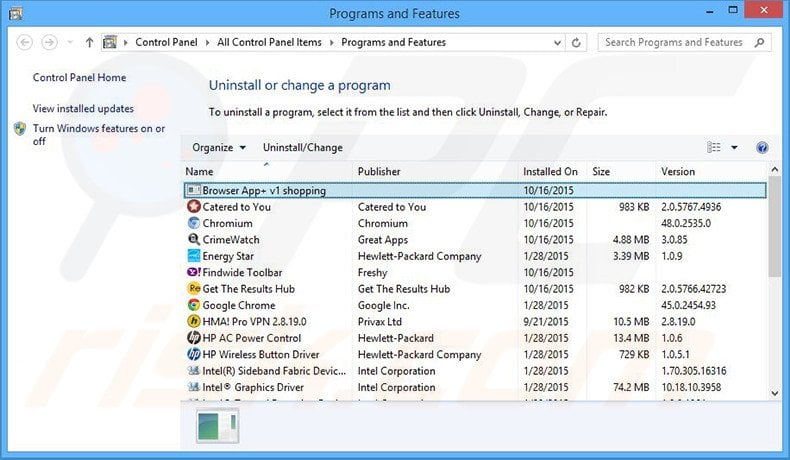Select the Google Chrome program name
Screen dimensions: 790x460
(239, 305)
